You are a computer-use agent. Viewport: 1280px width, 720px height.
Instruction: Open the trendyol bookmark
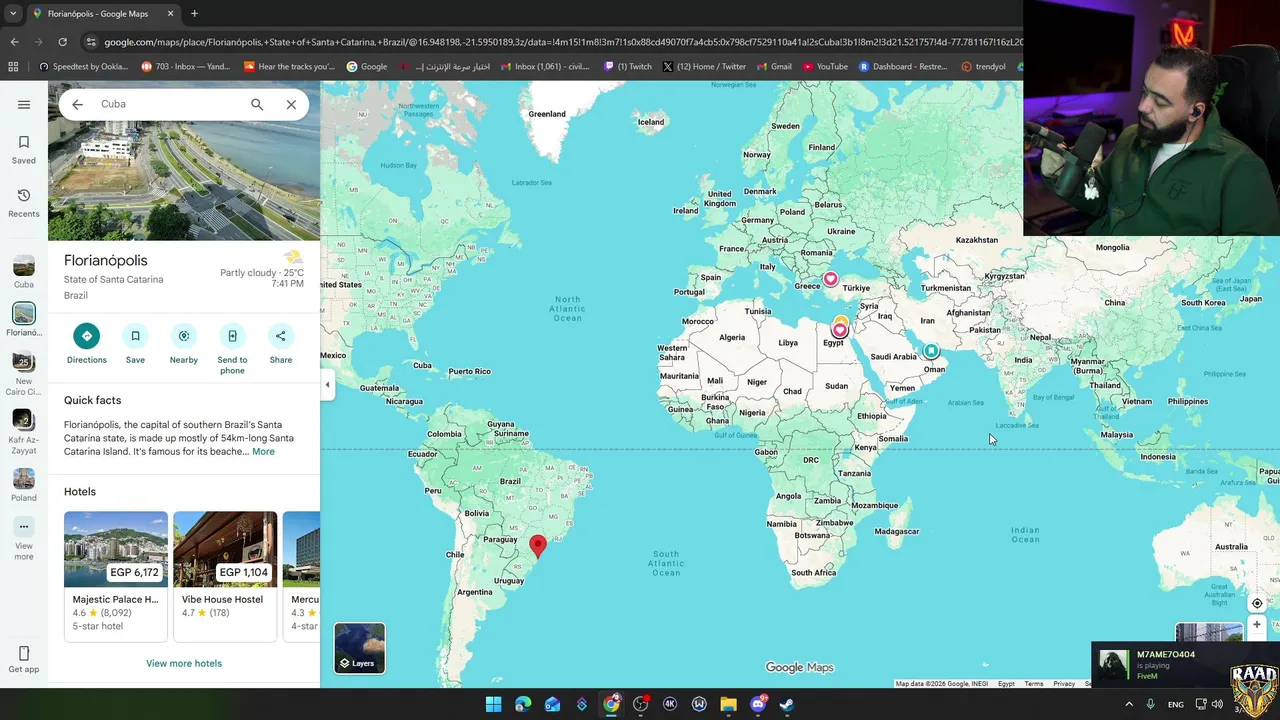984,67
